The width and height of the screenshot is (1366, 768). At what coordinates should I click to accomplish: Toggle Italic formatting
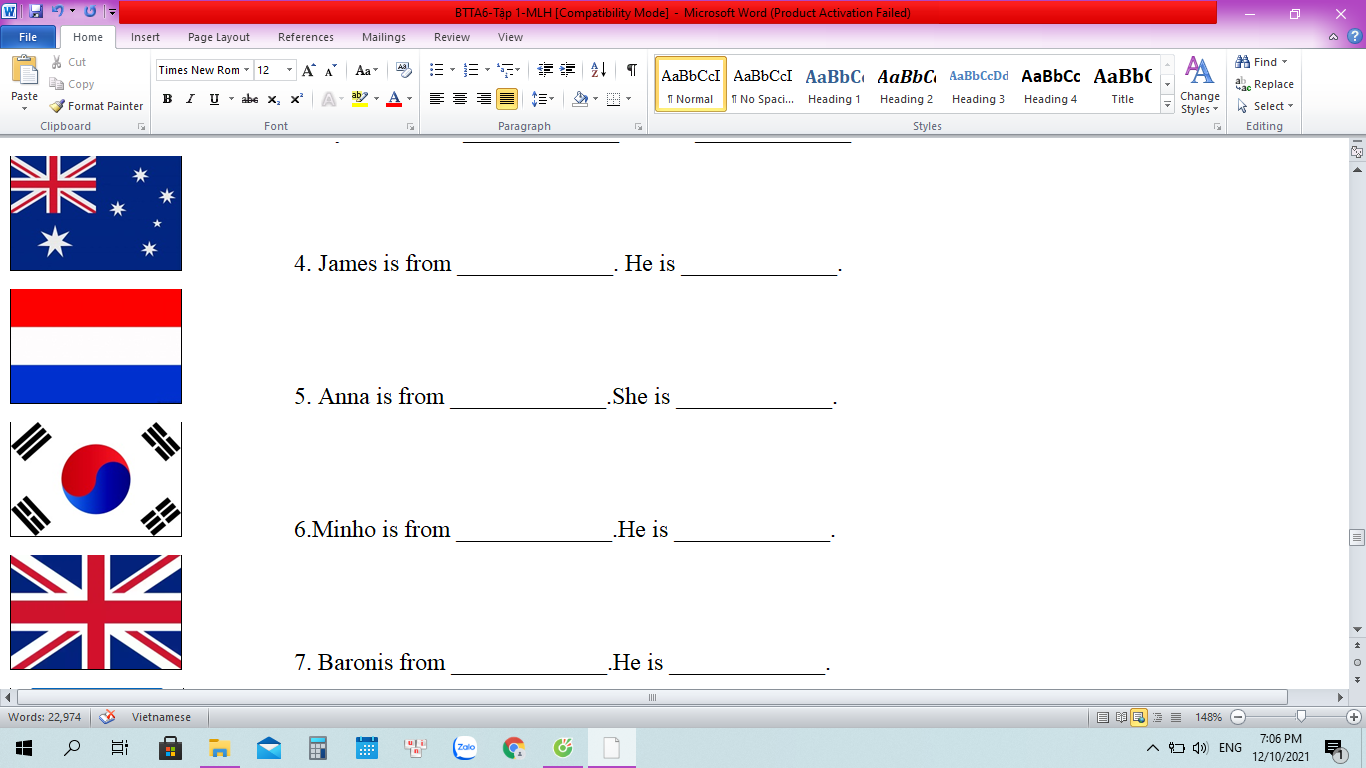click(190, 99)
